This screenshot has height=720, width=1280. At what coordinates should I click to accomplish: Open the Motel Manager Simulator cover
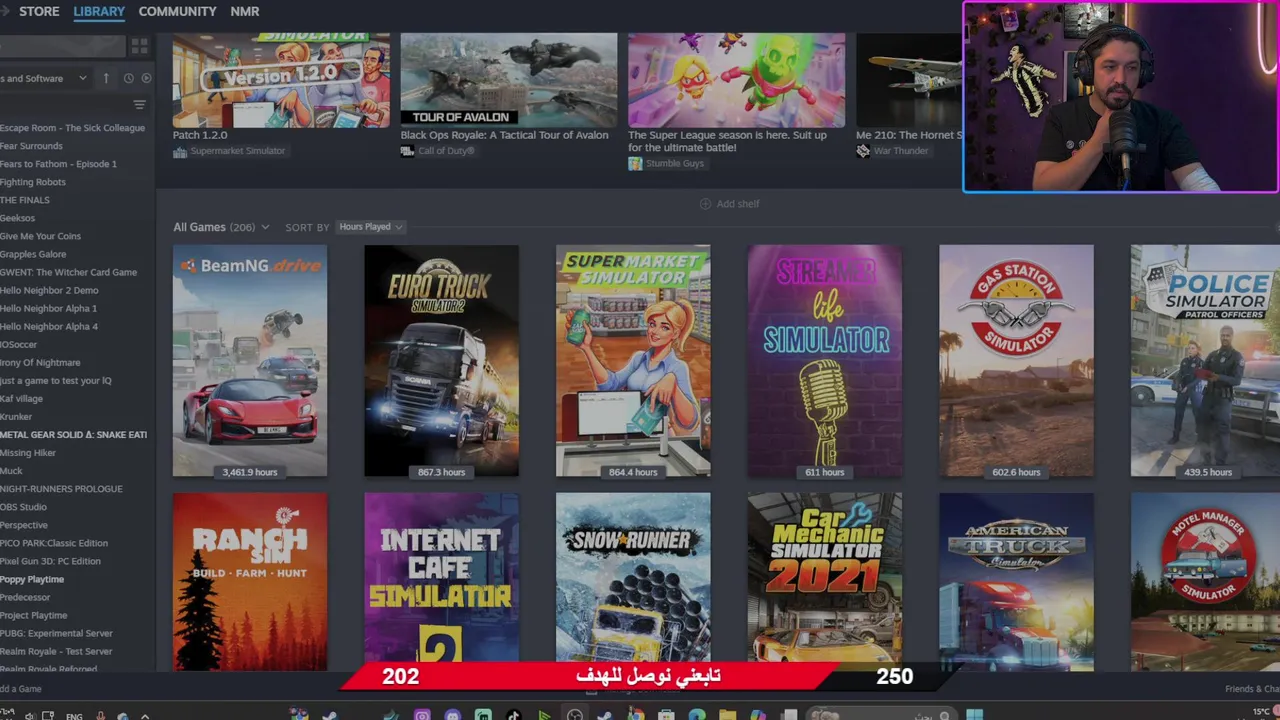coord(1205,582)
